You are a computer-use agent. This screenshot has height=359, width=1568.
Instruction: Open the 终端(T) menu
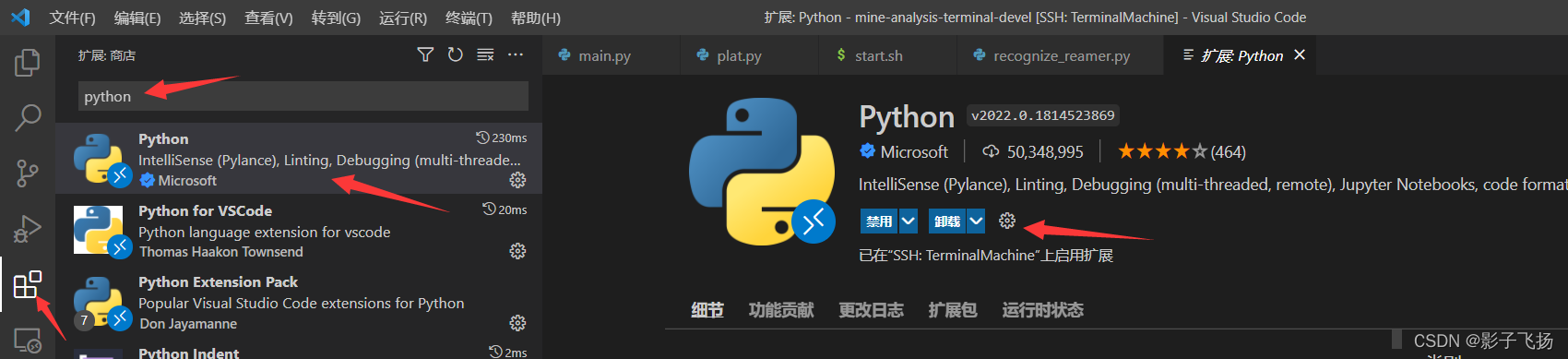[469, 18]
